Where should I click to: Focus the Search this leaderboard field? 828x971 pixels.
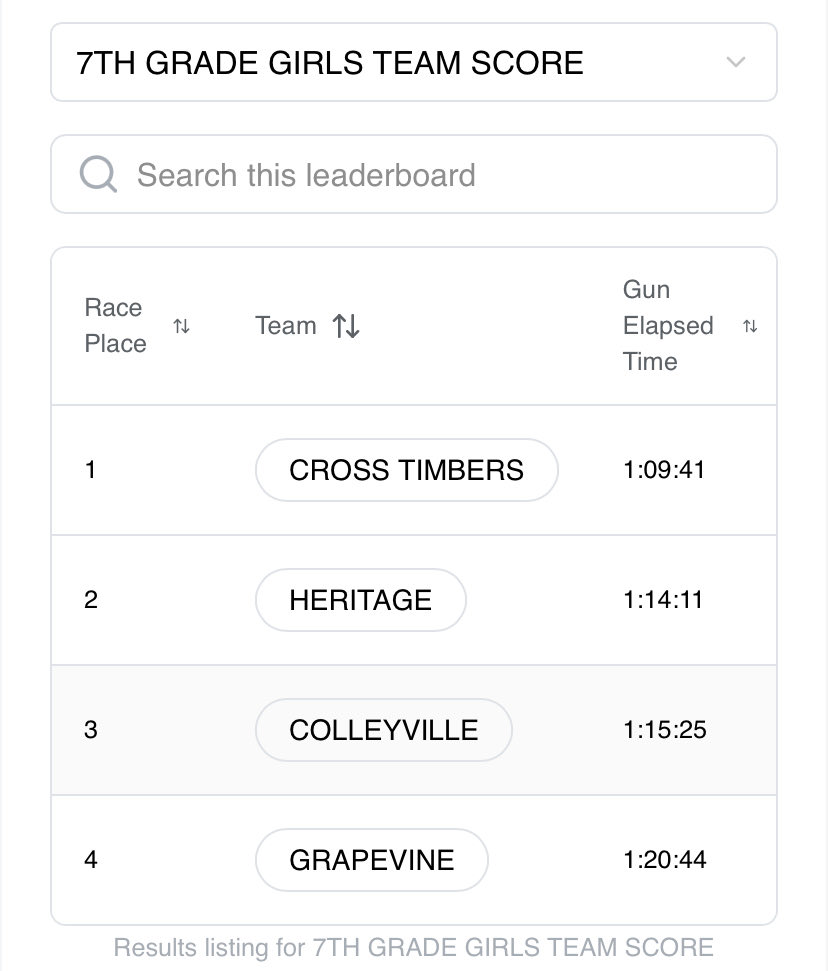(x=414, y=175)
